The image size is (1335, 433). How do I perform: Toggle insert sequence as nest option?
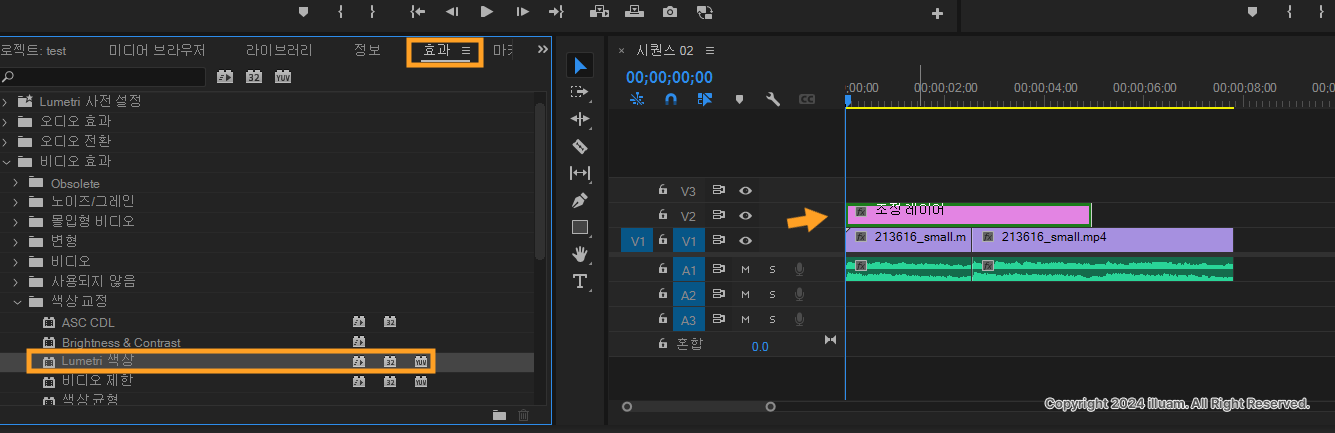click(x=638, y=99)
